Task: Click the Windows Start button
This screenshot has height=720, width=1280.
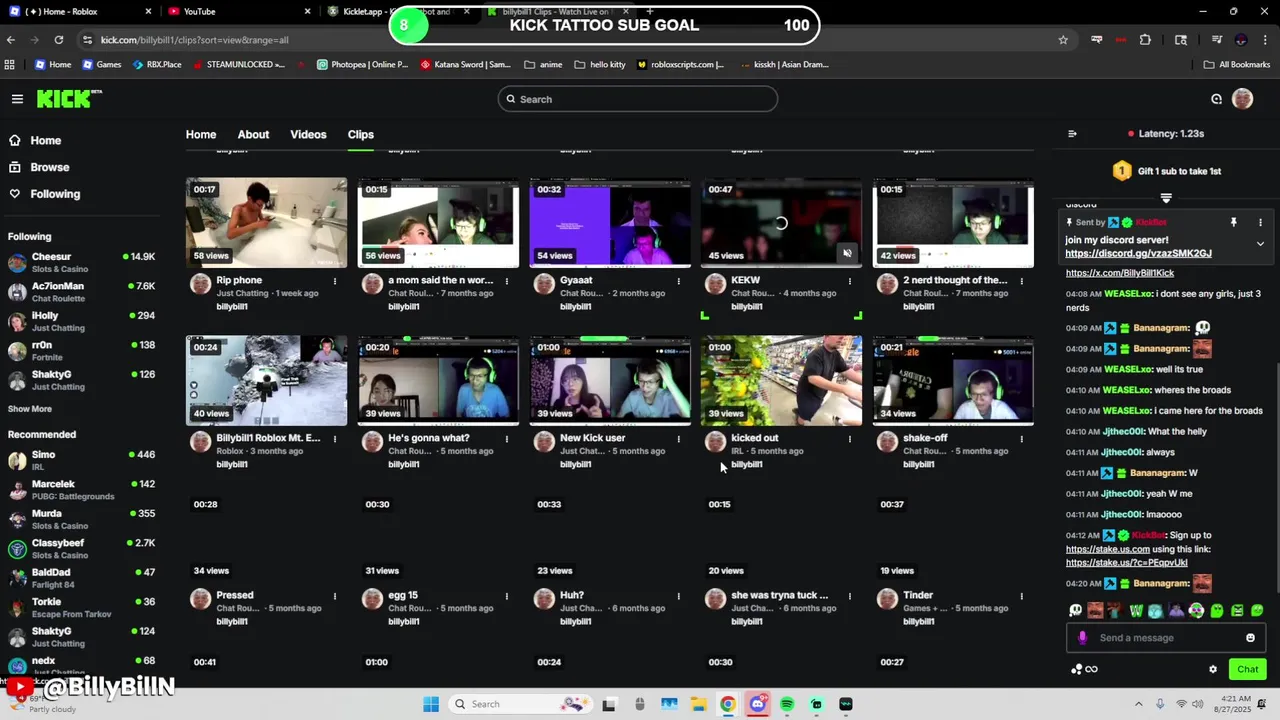Action: (x=431, y=704)
